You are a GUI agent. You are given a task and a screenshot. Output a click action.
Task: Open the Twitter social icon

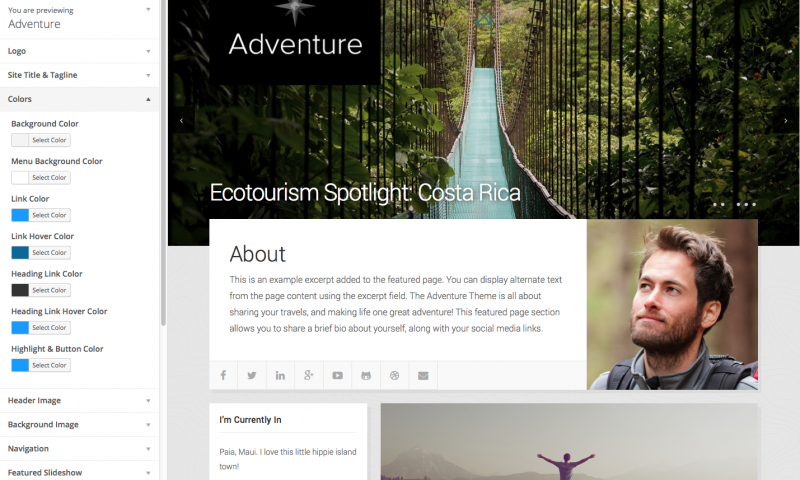(x=252, y=375)
